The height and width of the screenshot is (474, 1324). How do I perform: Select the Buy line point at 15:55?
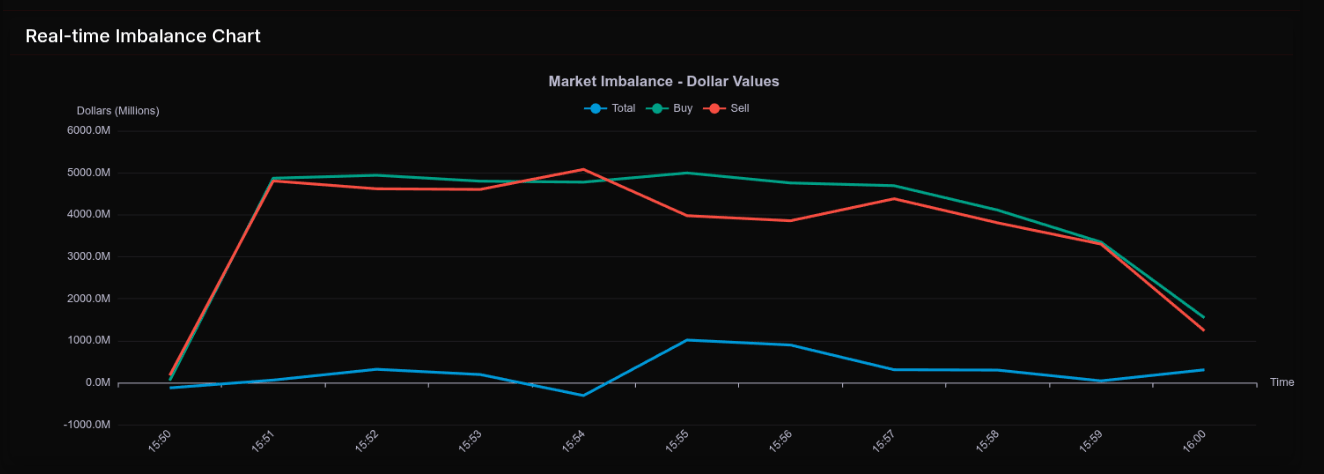(686, 173)
